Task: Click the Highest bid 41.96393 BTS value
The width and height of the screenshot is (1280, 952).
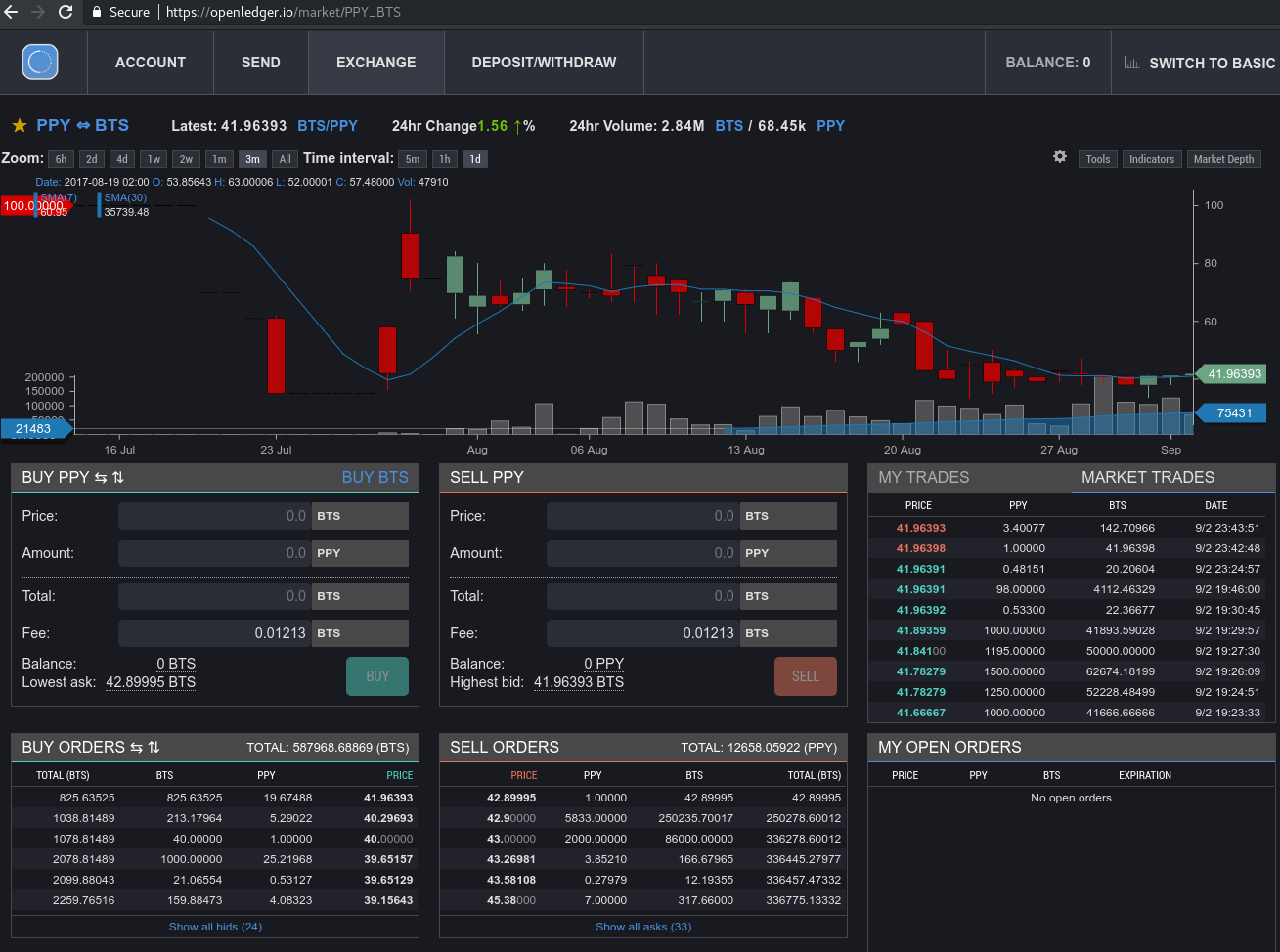Action: point(579,682)
